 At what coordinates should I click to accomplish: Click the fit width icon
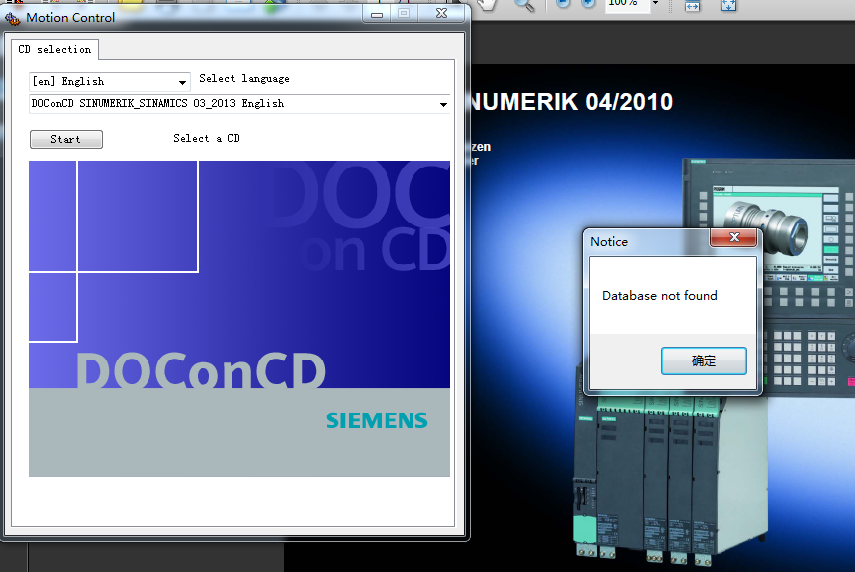click(693, 5)
